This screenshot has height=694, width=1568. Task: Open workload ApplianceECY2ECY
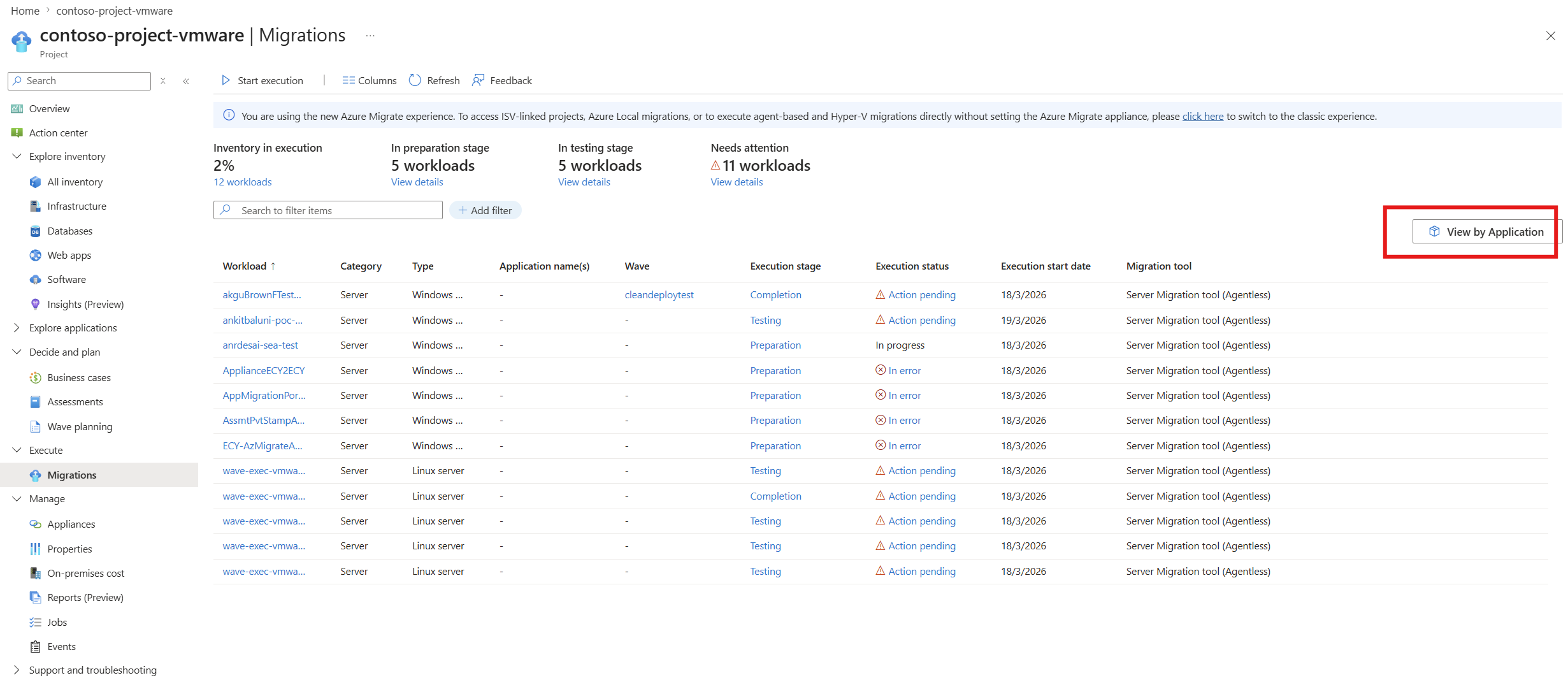coord(264,371)
